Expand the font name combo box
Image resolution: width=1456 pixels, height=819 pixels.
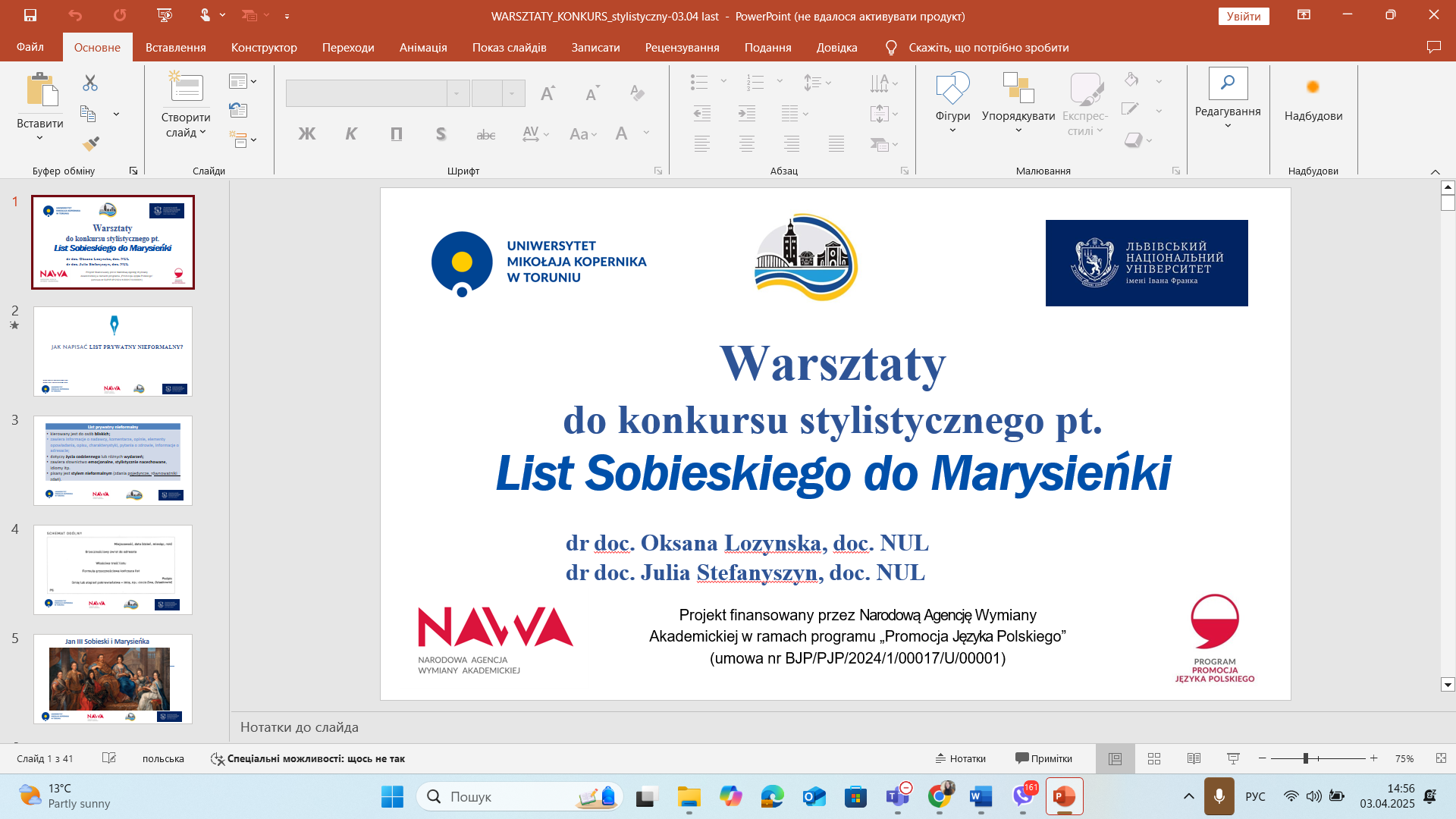pyautogui.click(x=458, y=93)
